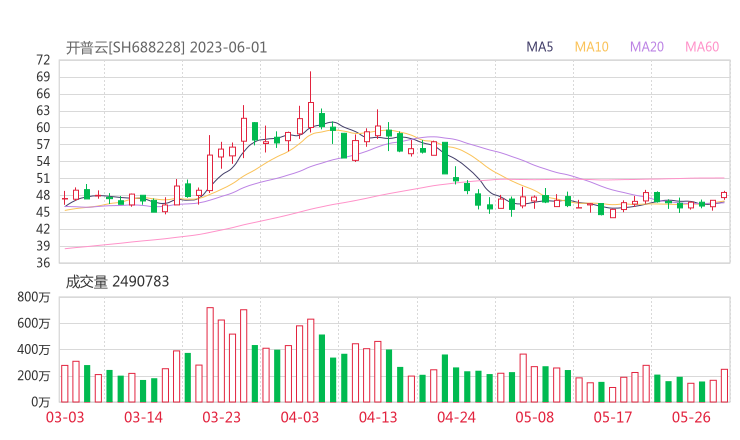Viewport: 740px width, 440px height.
Task: Click the 0万 volume axis label
Action: [41, 402]
